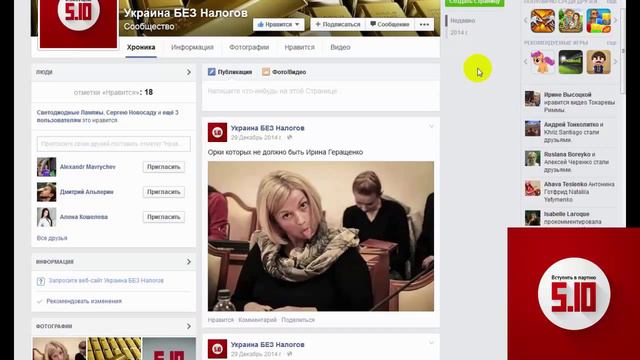
Task: Open the 5.10 page profile picture
Action: 78,24
